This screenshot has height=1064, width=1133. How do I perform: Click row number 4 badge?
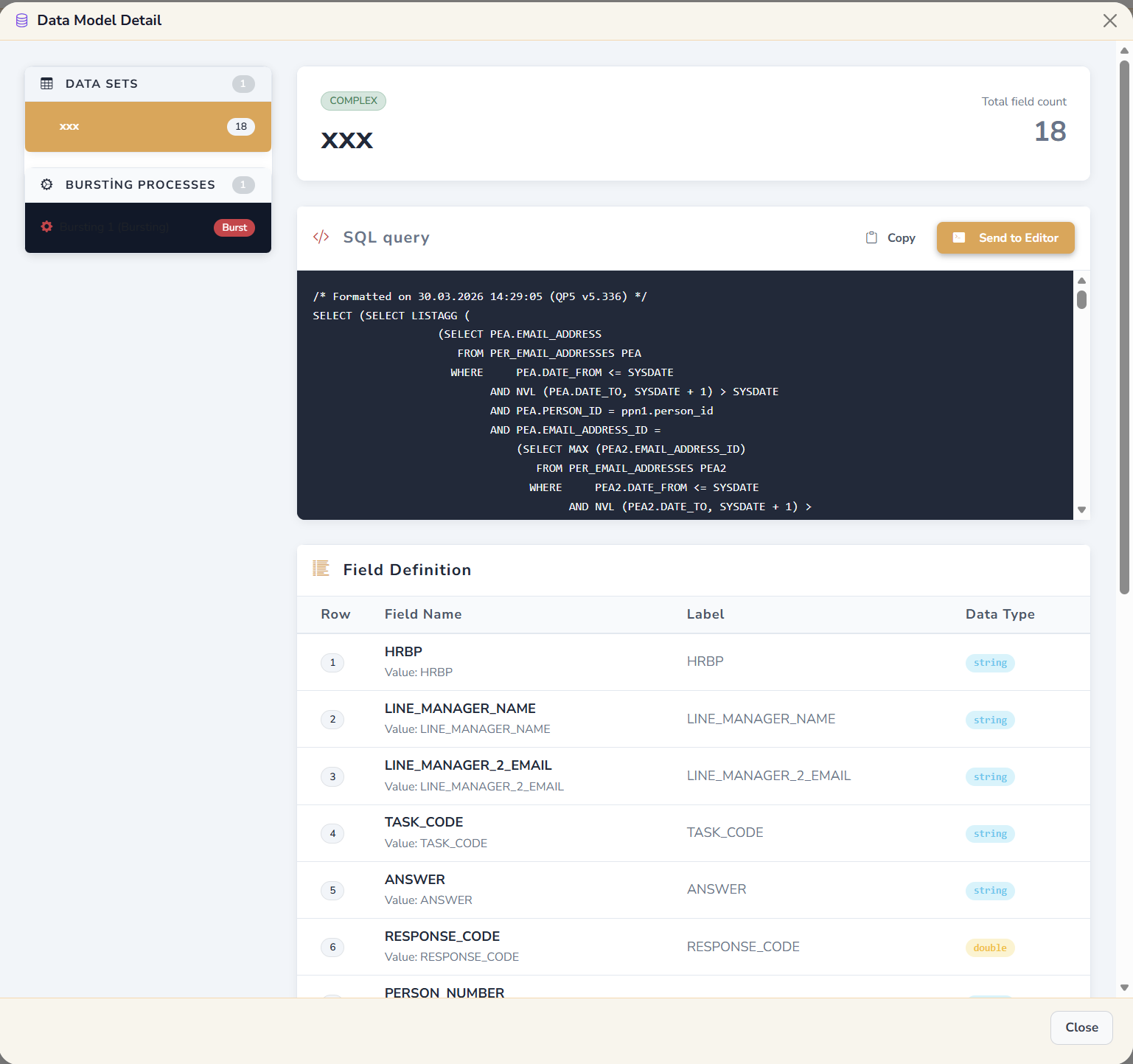332,834
